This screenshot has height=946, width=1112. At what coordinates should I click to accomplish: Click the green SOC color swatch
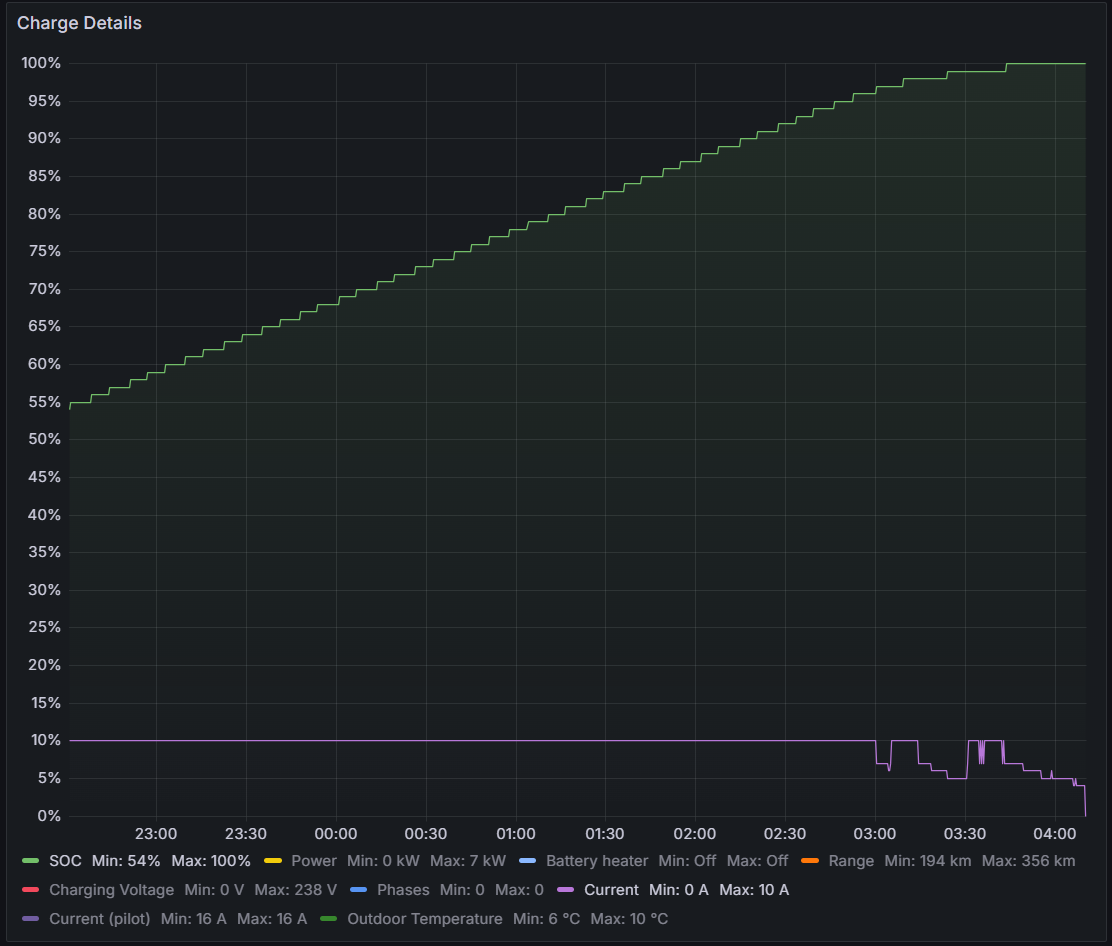pyautogui.click(x=30, y=861)
